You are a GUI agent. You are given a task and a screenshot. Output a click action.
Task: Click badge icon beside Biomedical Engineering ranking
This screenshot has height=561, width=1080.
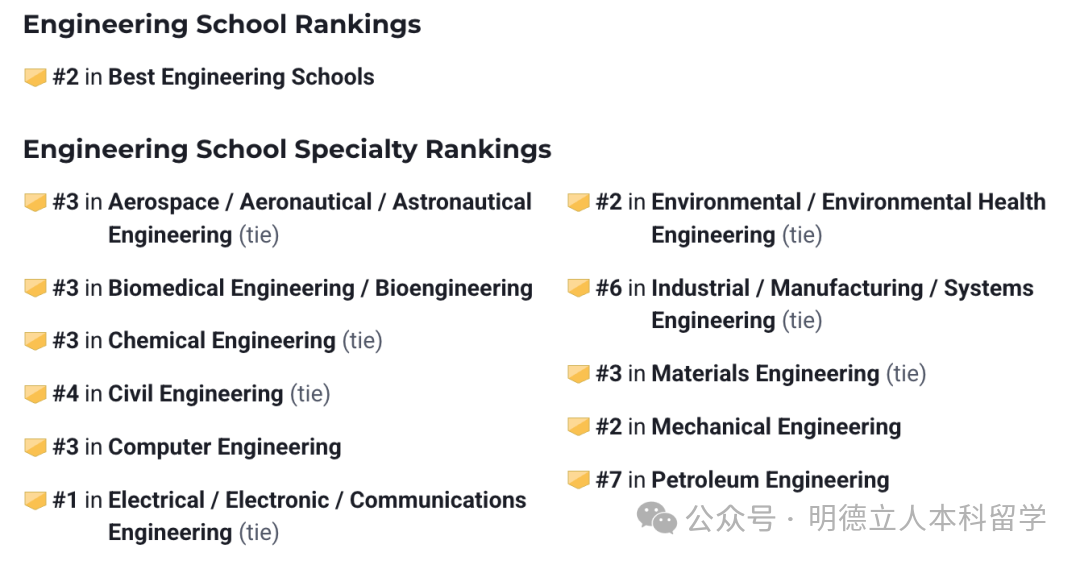pos(35,287)
